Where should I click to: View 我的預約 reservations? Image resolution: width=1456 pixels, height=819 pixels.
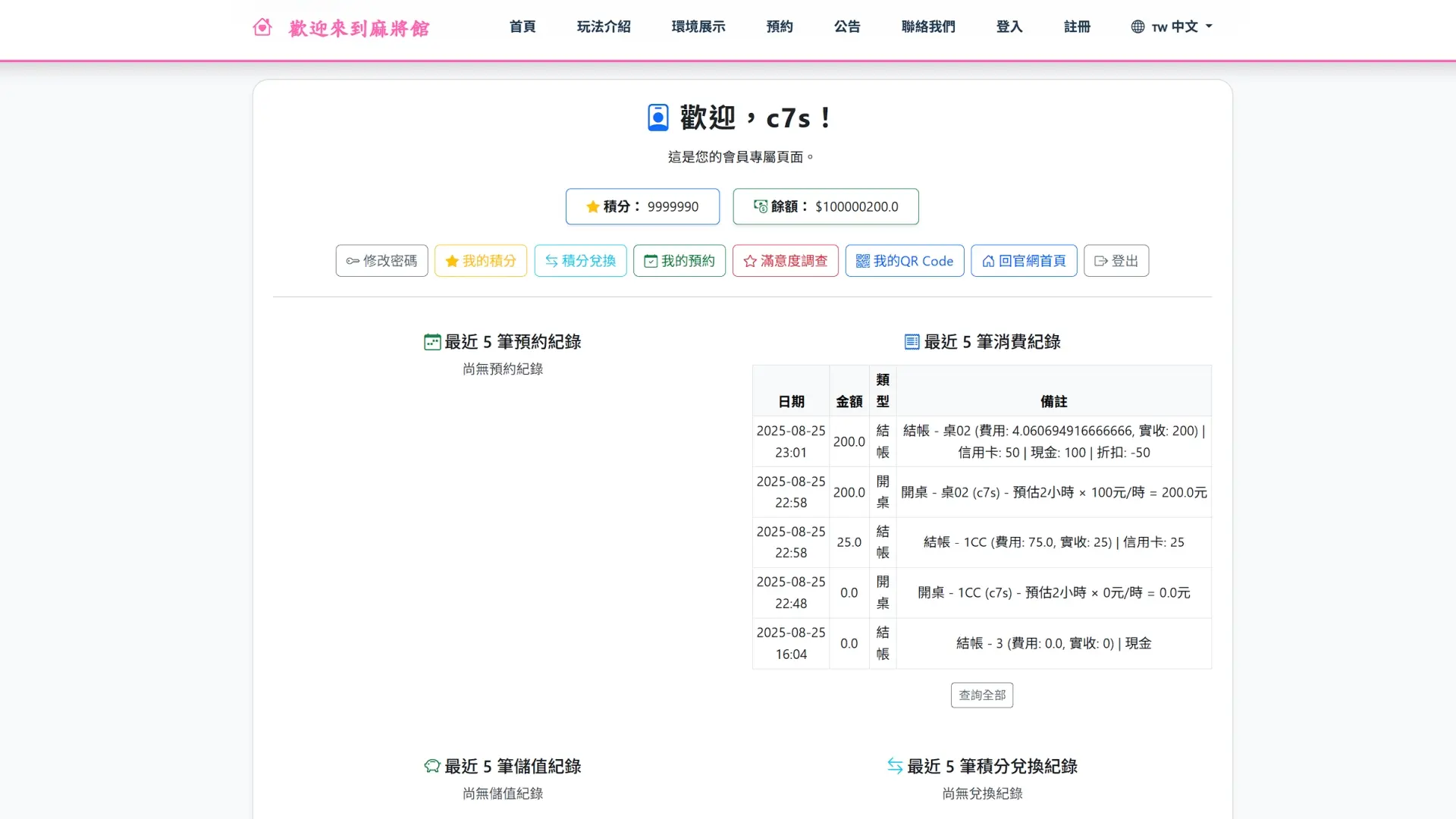(679, 261)
